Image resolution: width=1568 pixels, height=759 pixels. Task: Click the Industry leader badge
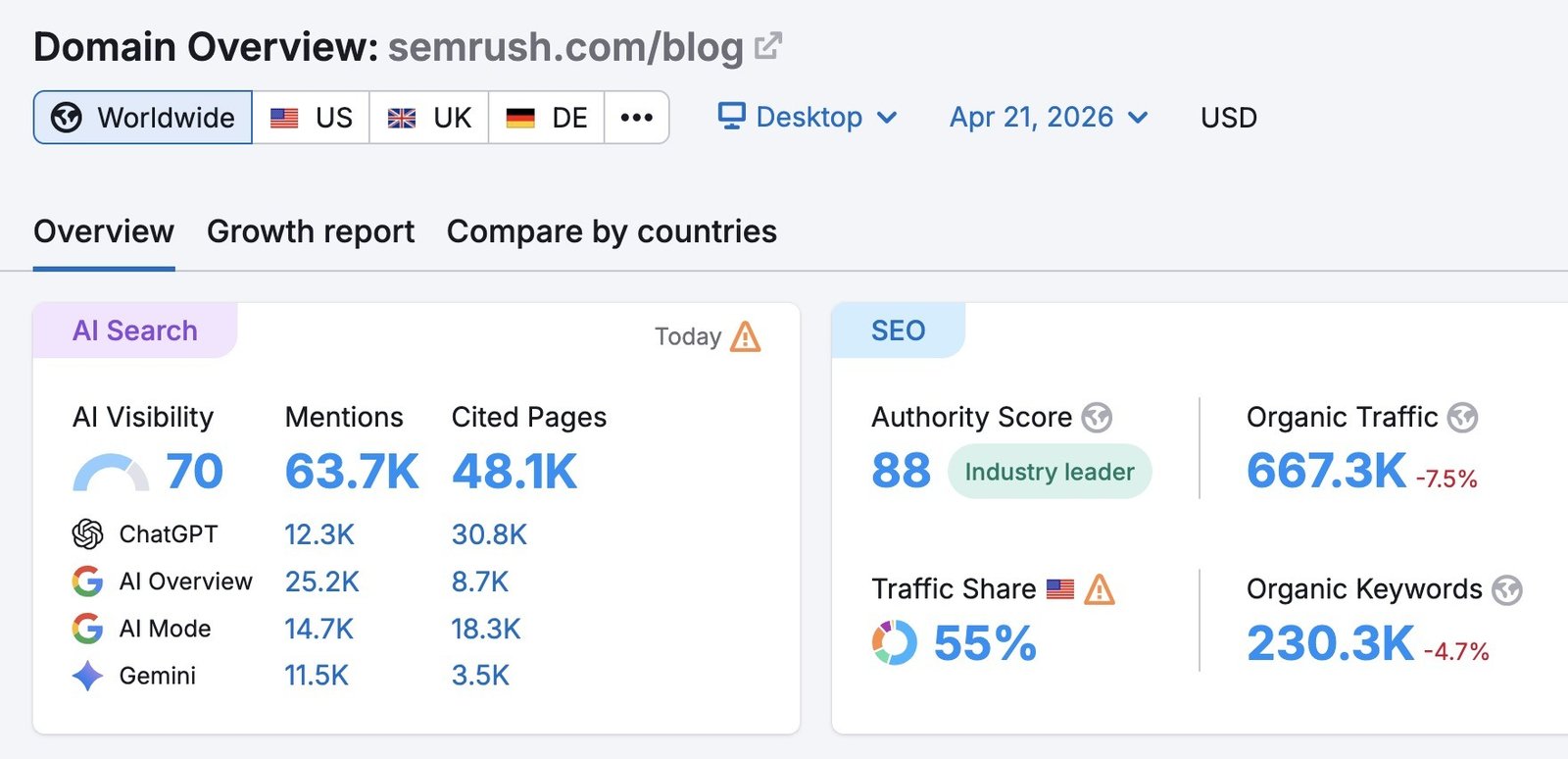tap(1050, 472)
